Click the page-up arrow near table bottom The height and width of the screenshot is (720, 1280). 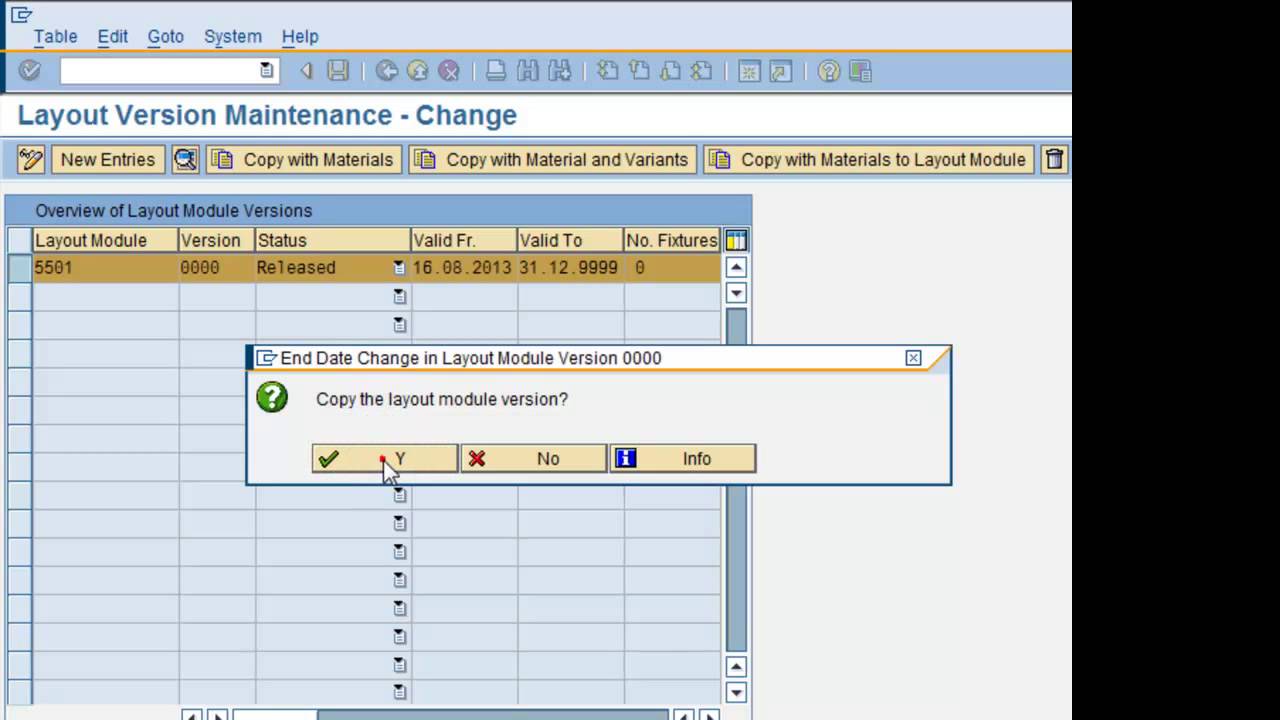click(736, 667)
